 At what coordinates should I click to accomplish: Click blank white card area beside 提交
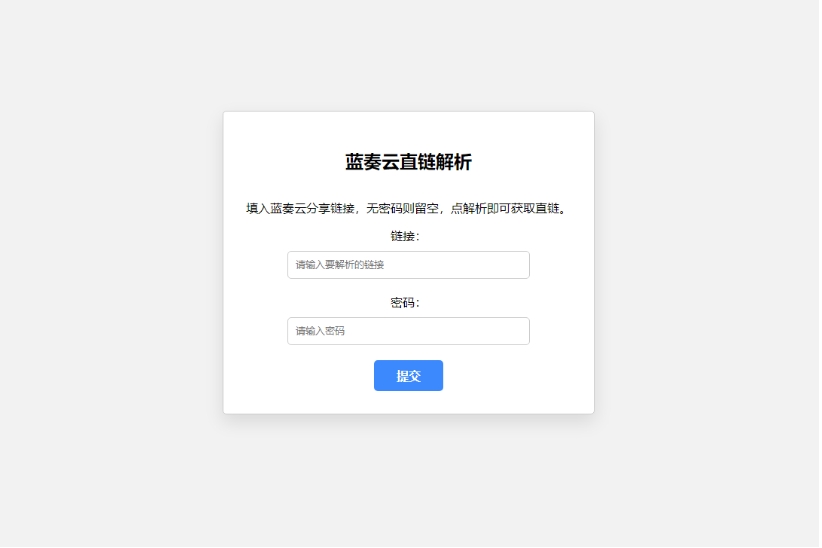[x=519, y=377]
